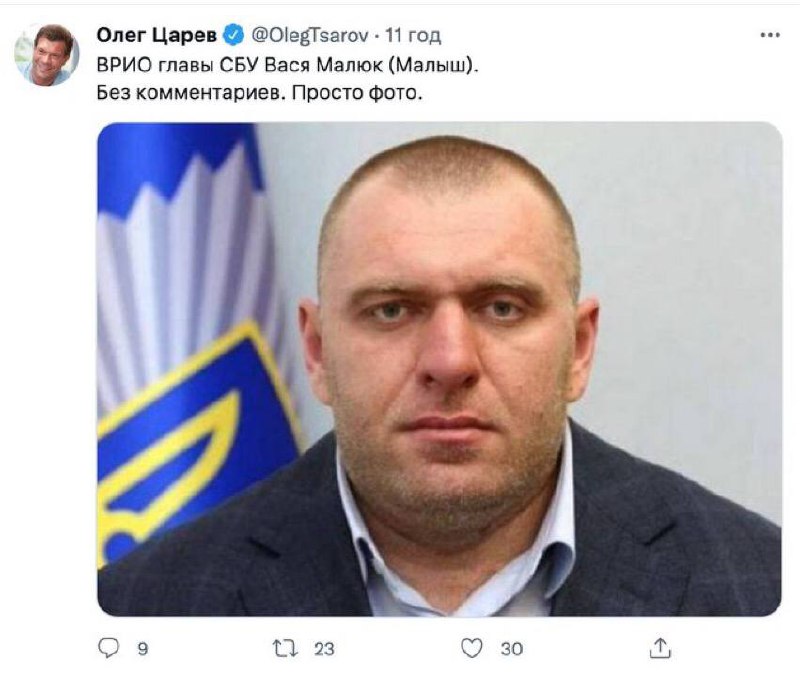The width and height of the screenshot is (800, 677).
Task: Click the blue verified checkmark badge
Action: click(x=235, y=35)
